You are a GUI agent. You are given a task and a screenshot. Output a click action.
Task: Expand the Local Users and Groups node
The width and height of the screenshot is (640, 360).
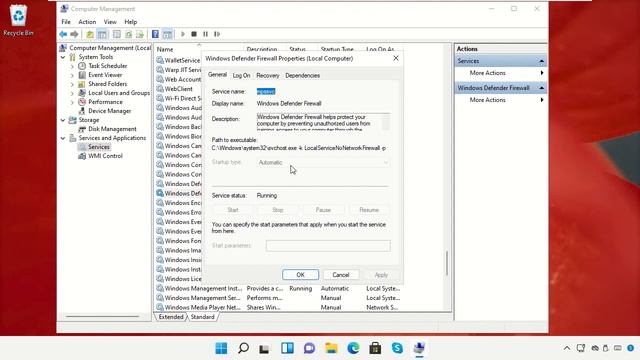72,93
